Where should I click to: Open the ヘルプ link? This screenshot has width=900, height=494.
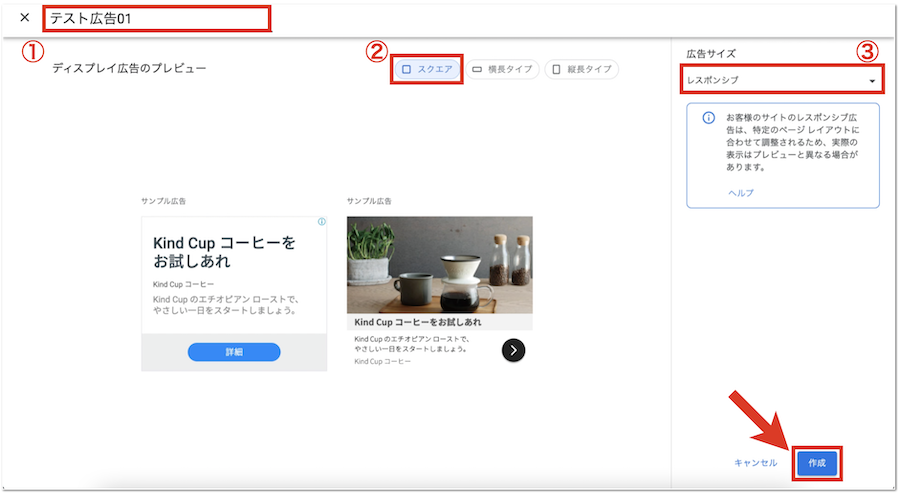(740, 192)
